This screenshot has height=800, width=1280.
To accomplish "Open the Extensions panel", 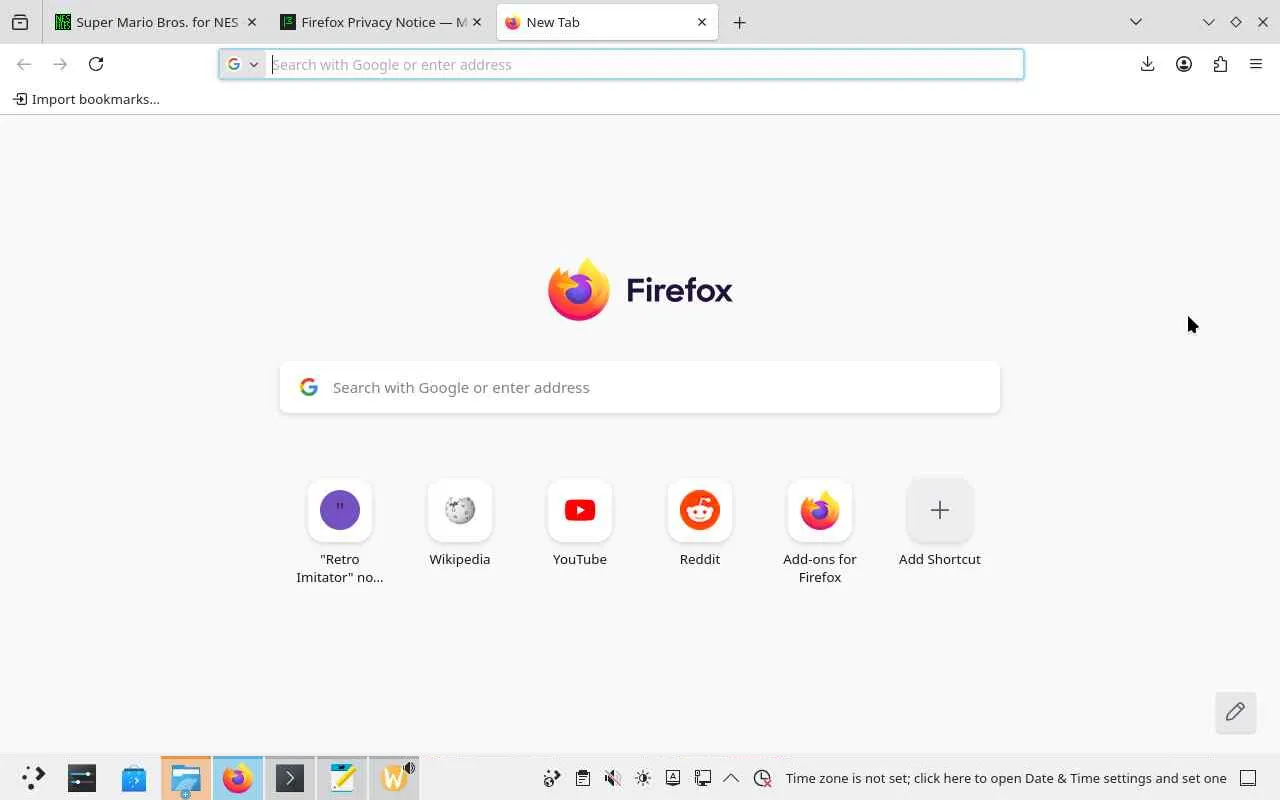I will [x=1220, y=64].
